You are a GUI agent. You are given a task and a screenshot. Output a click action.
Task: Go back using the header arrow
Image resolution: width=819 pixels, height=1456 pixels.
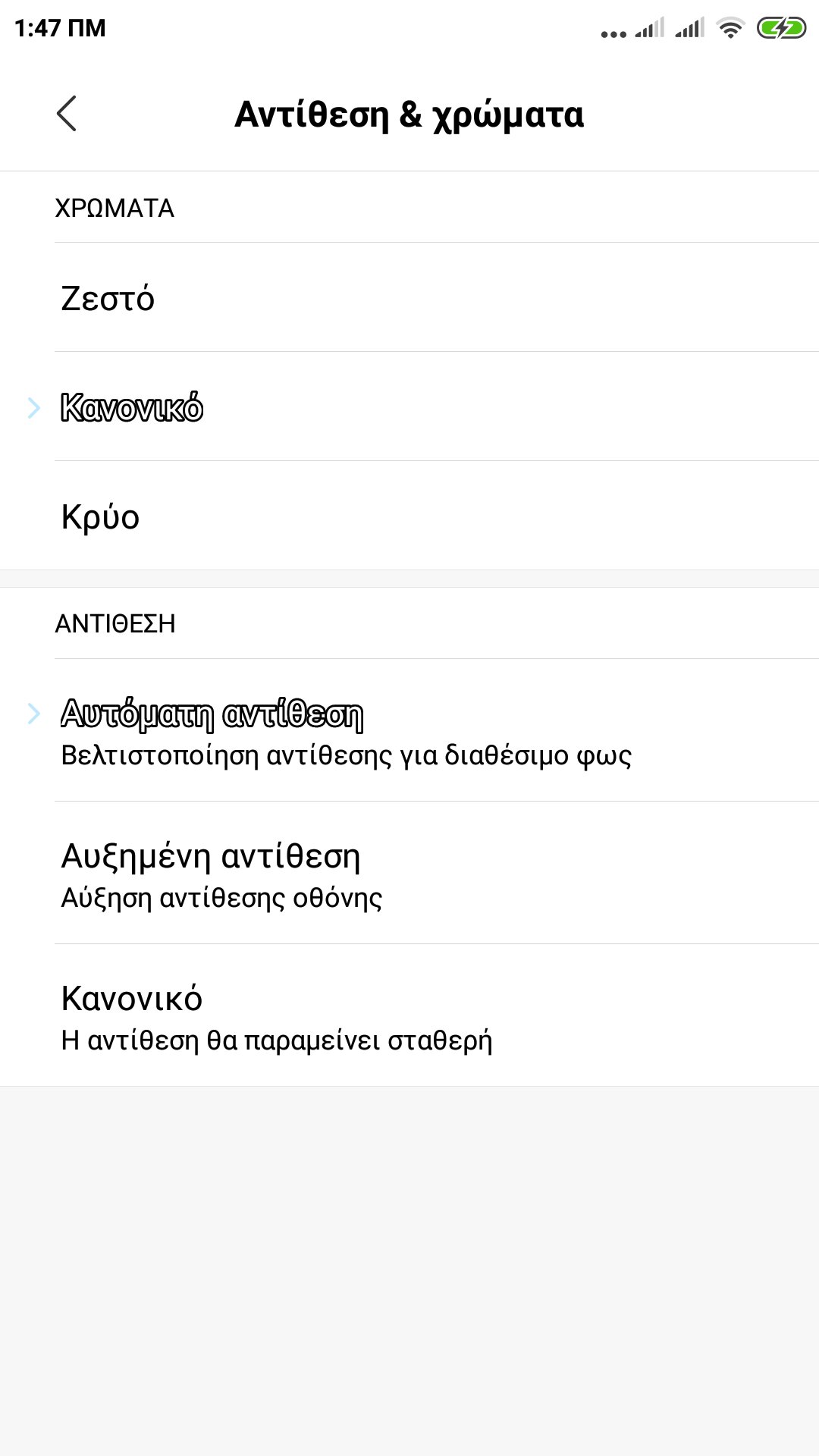67,114
